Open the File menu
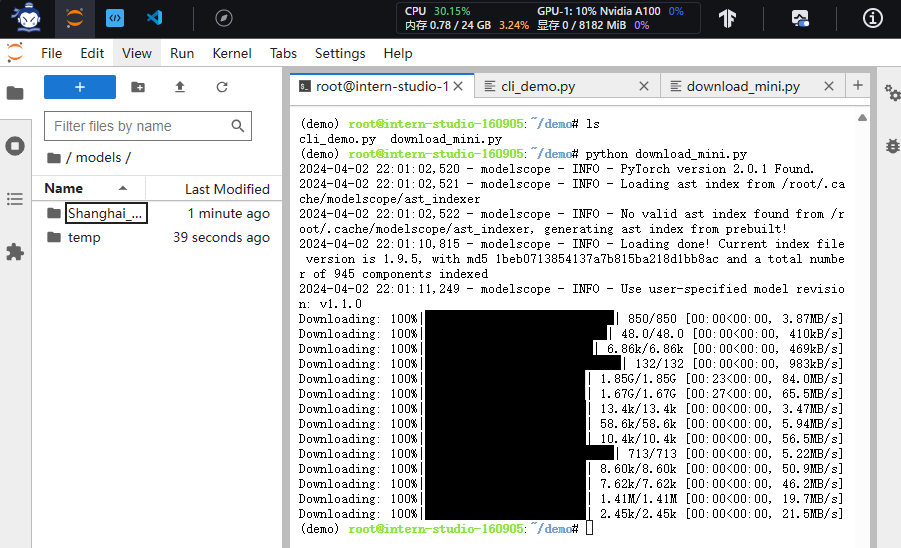Viewport: 901px width, 548px height. 51,53
